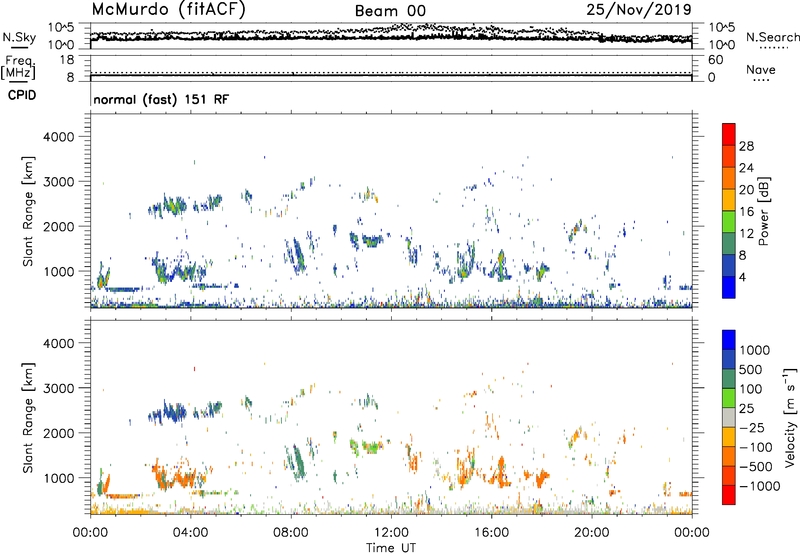The height and width of the screenshot is (554, 800).
Task: Click "2000" on the velocity panel axis
Action: tap(59, 433)
